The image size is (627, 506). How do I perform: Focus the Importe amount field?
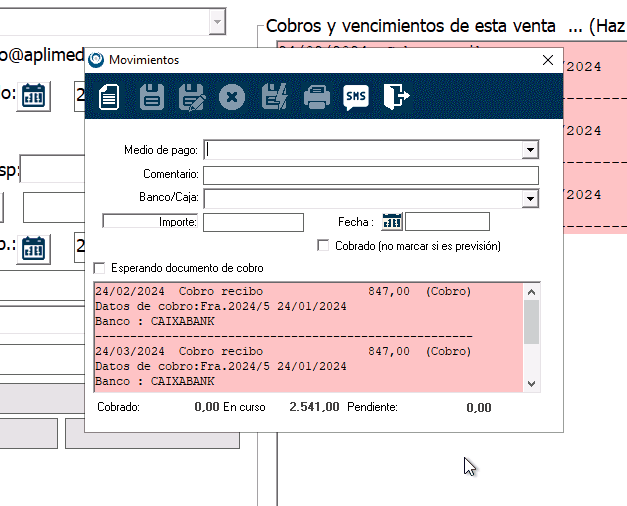tap(253, 222)
